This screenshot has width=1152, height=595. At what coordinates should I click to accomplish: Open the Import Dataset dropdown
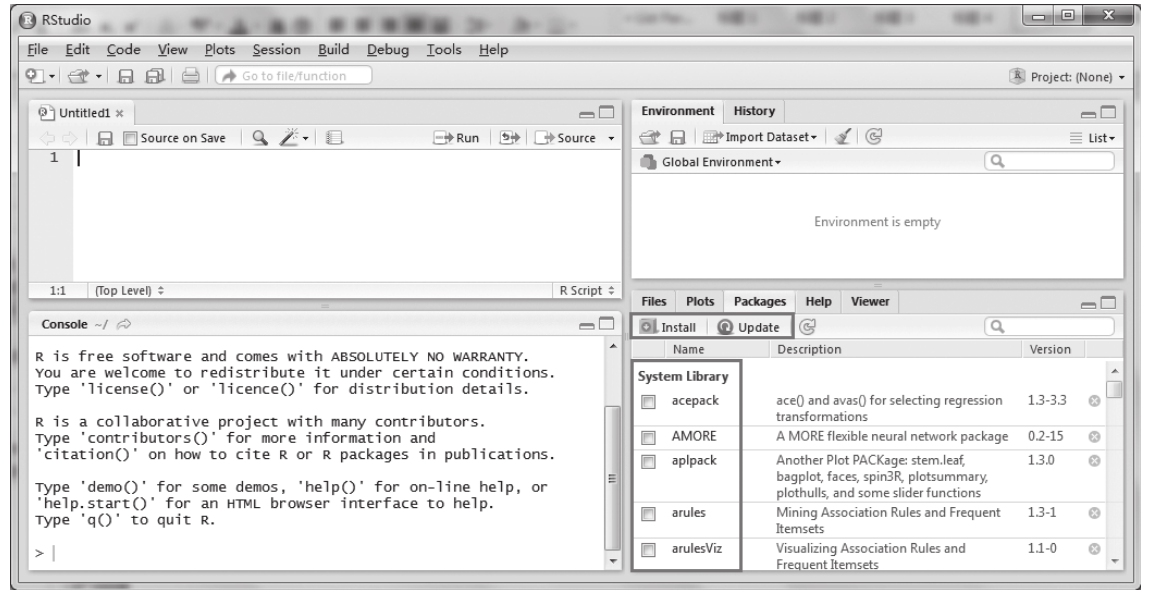pyautogui.click(x=760, y=137)
